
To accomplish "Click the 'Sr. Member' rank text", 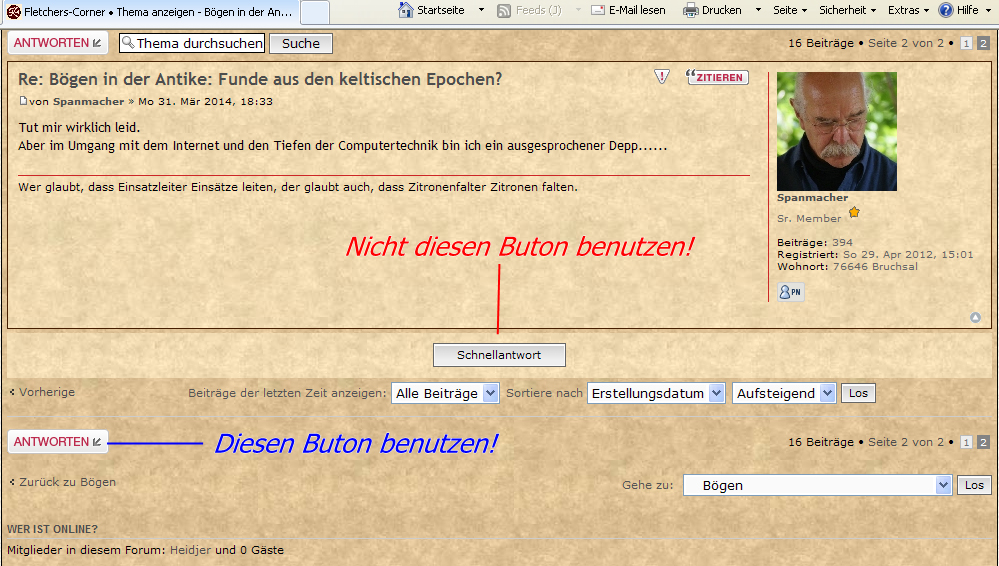I will pyautogui.click(x=809, y=218).
